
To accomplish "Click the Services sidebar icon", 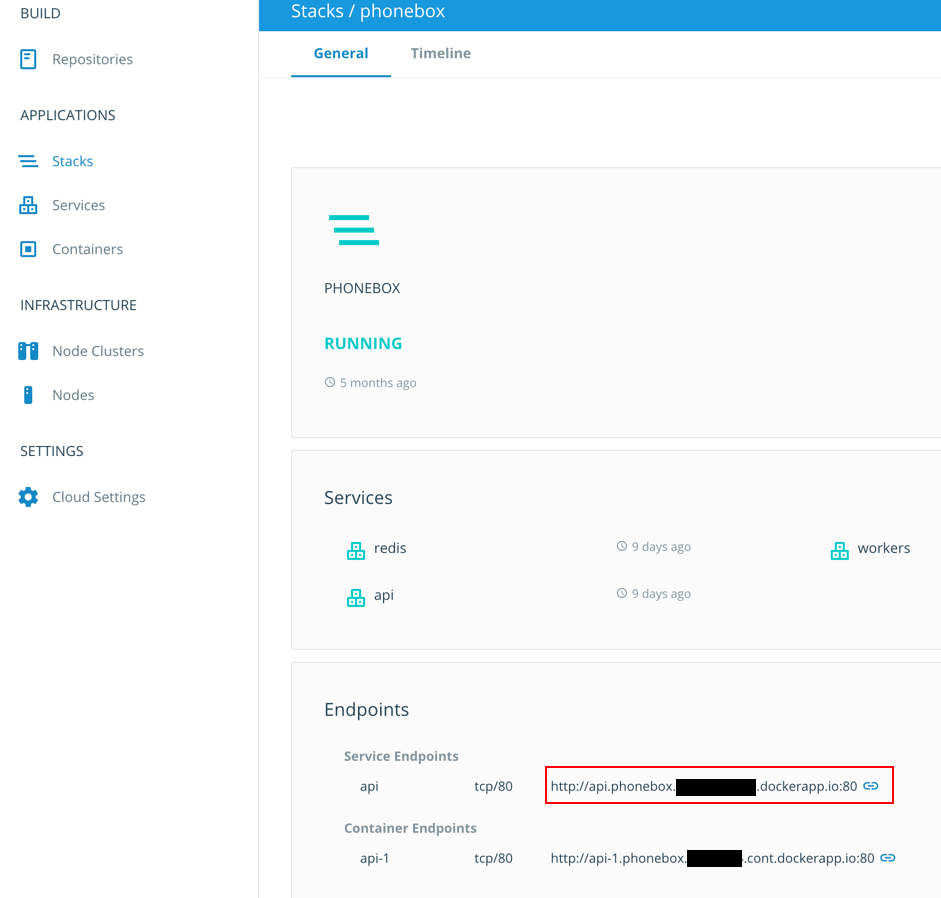I will pos(29,205).
